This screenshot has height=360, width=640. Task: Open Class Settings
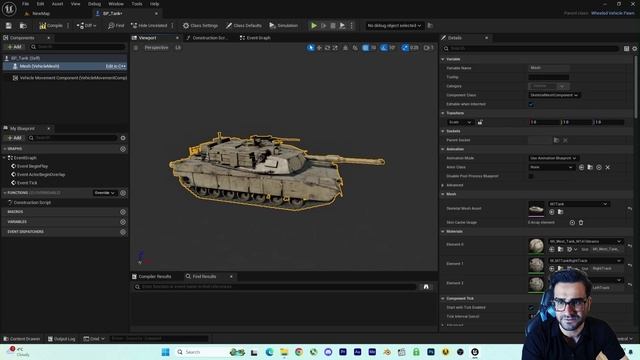pyautogui.click(x=200, y=26)
